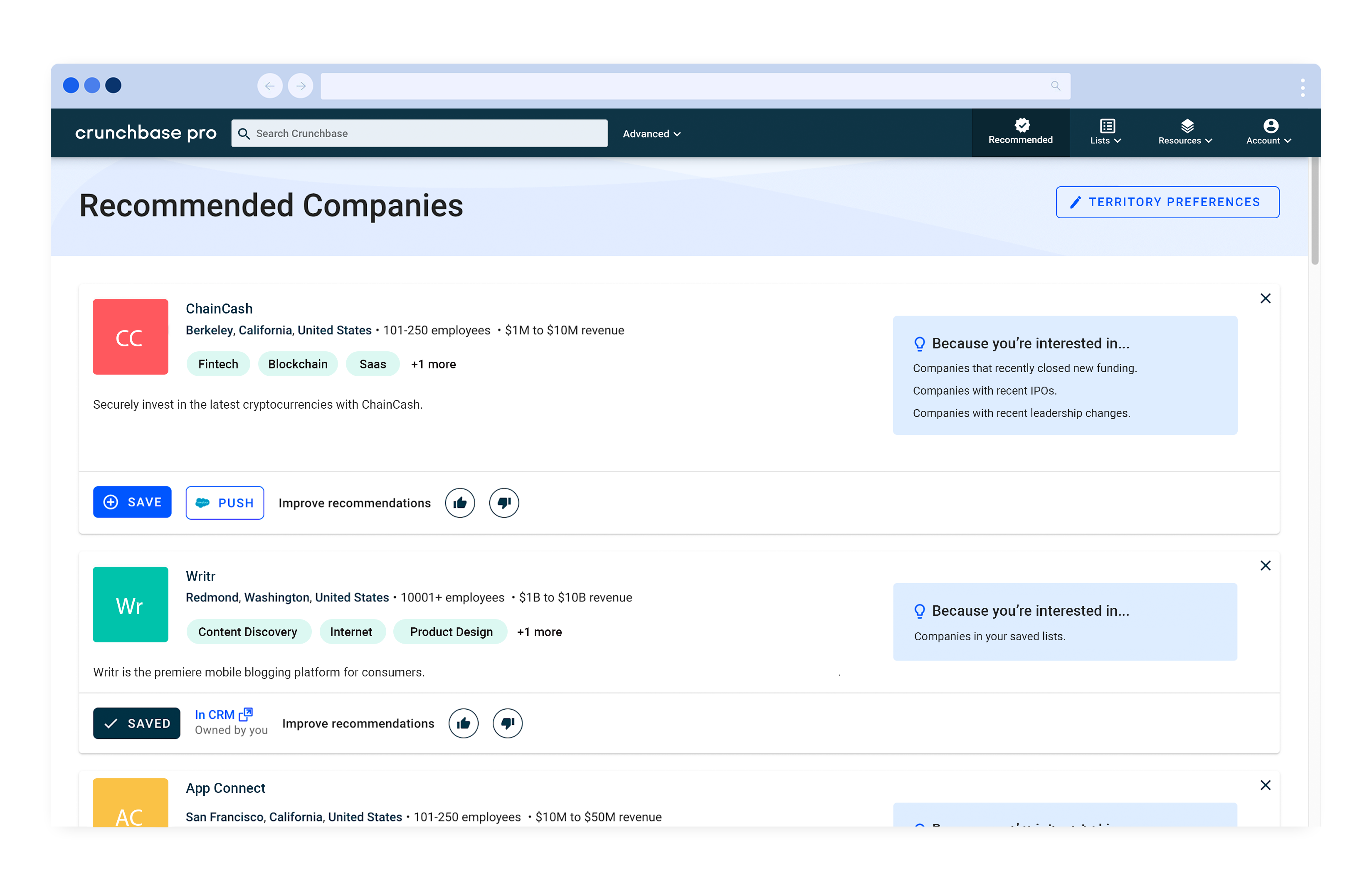
Task: Toggle the Saved button for Writr
Action: point(137,724)
